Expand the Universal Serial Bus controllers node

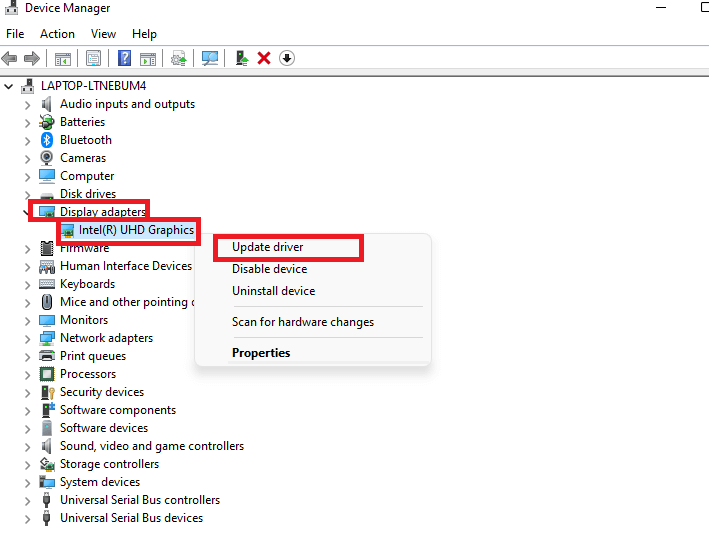click(28, 500)
